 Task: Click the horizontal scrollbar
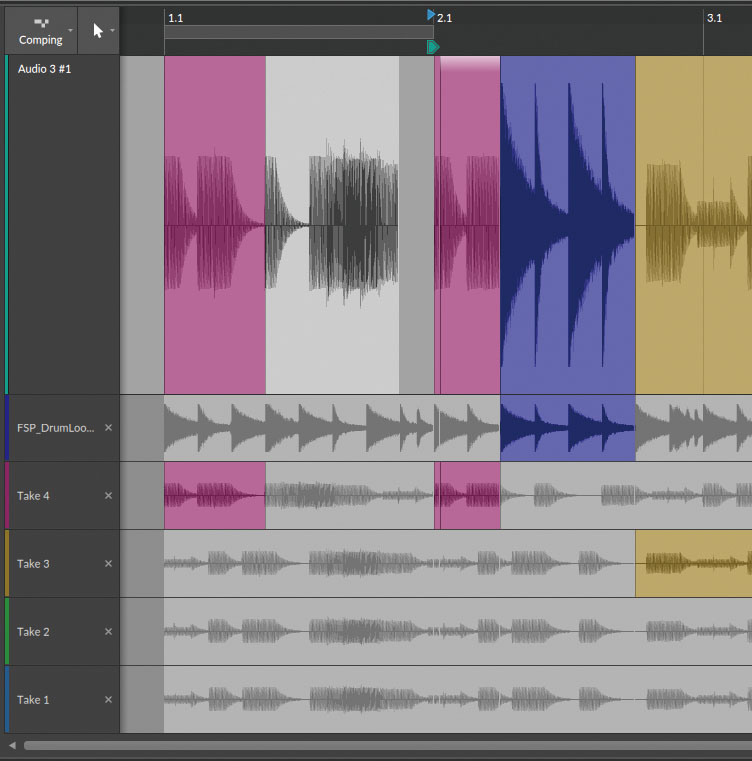click(388, 745)
